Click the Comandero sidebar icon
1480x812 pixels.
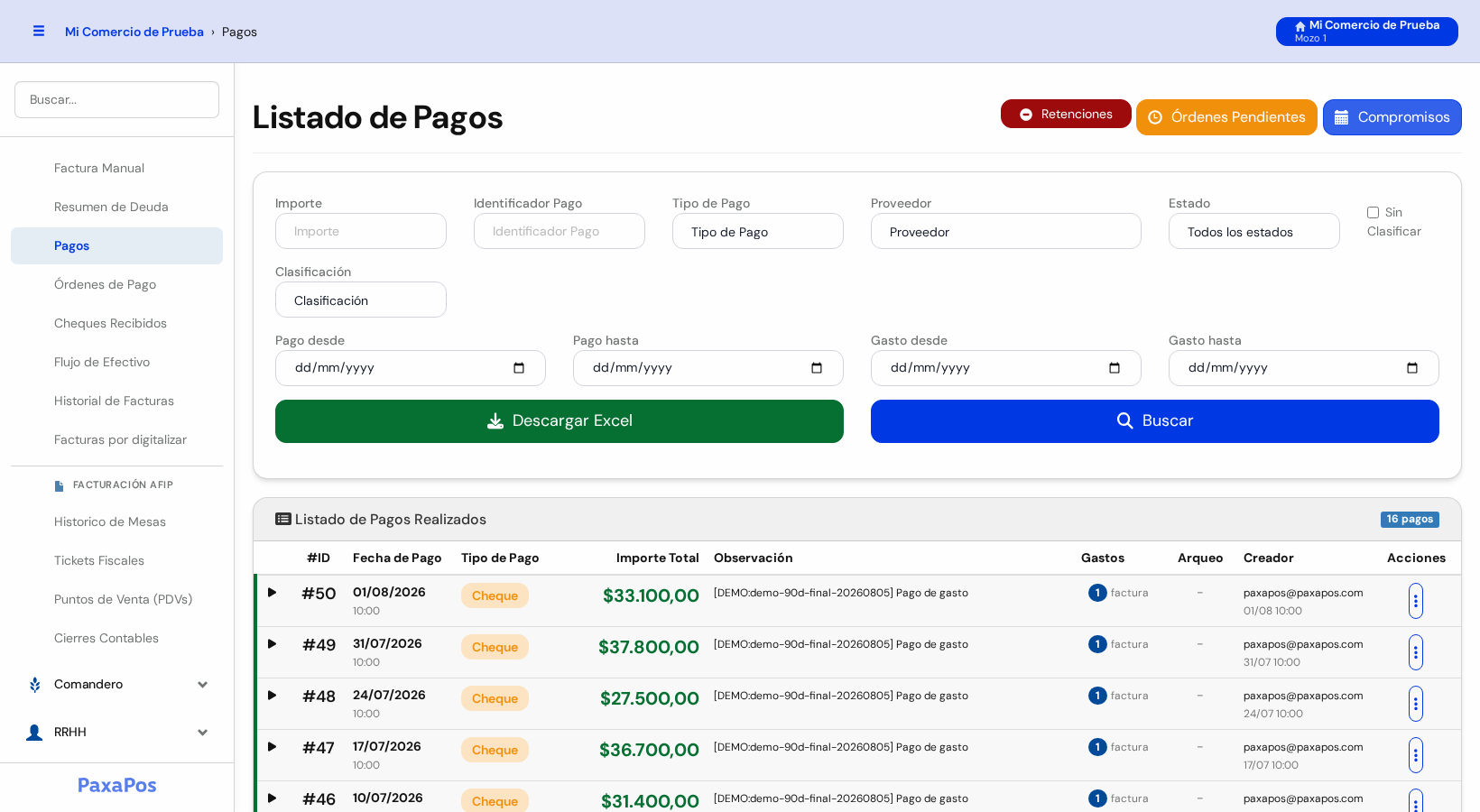35,685
